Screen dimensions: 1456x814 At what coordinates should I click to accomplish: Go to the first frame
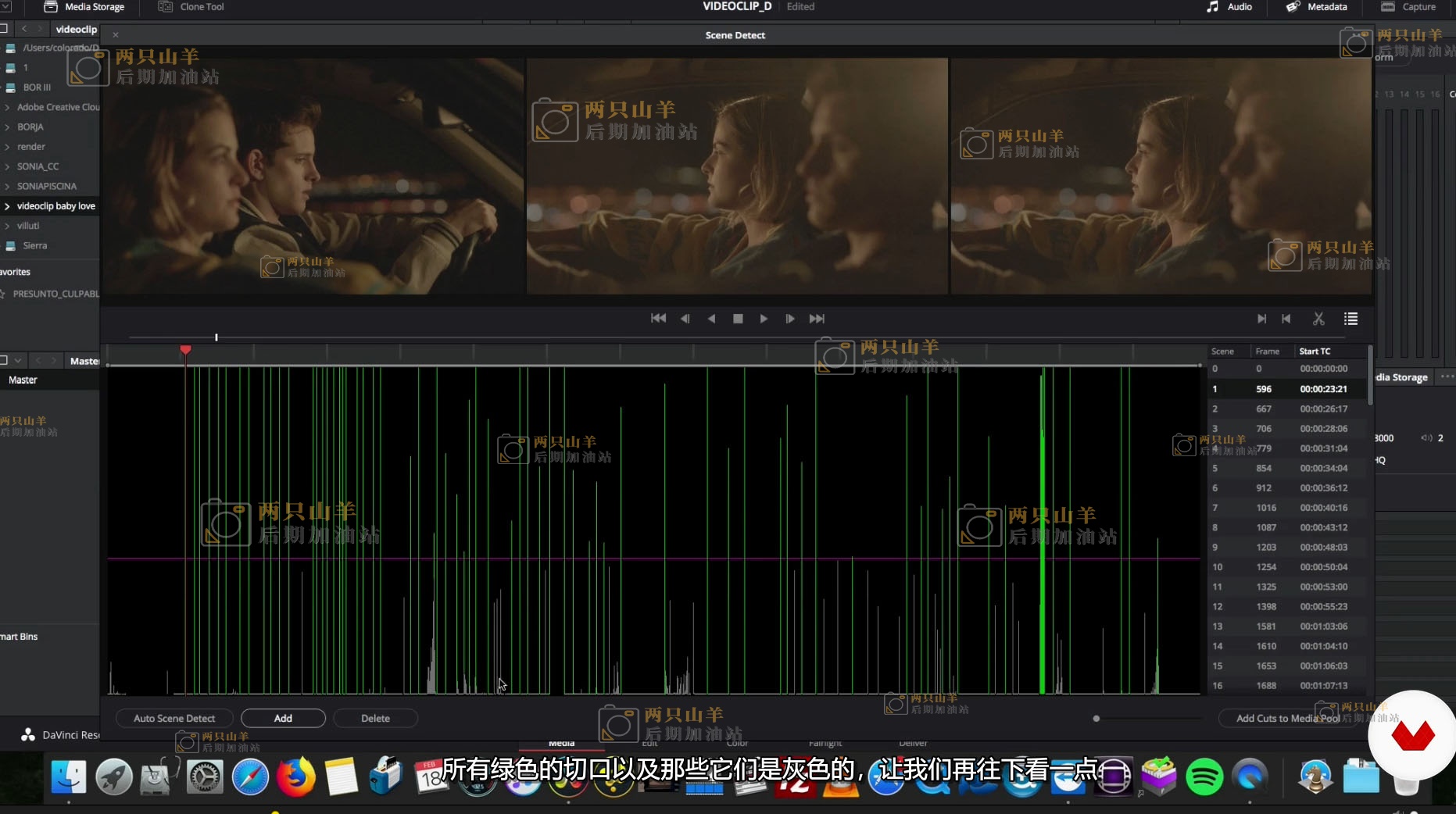tap(658, 319)
